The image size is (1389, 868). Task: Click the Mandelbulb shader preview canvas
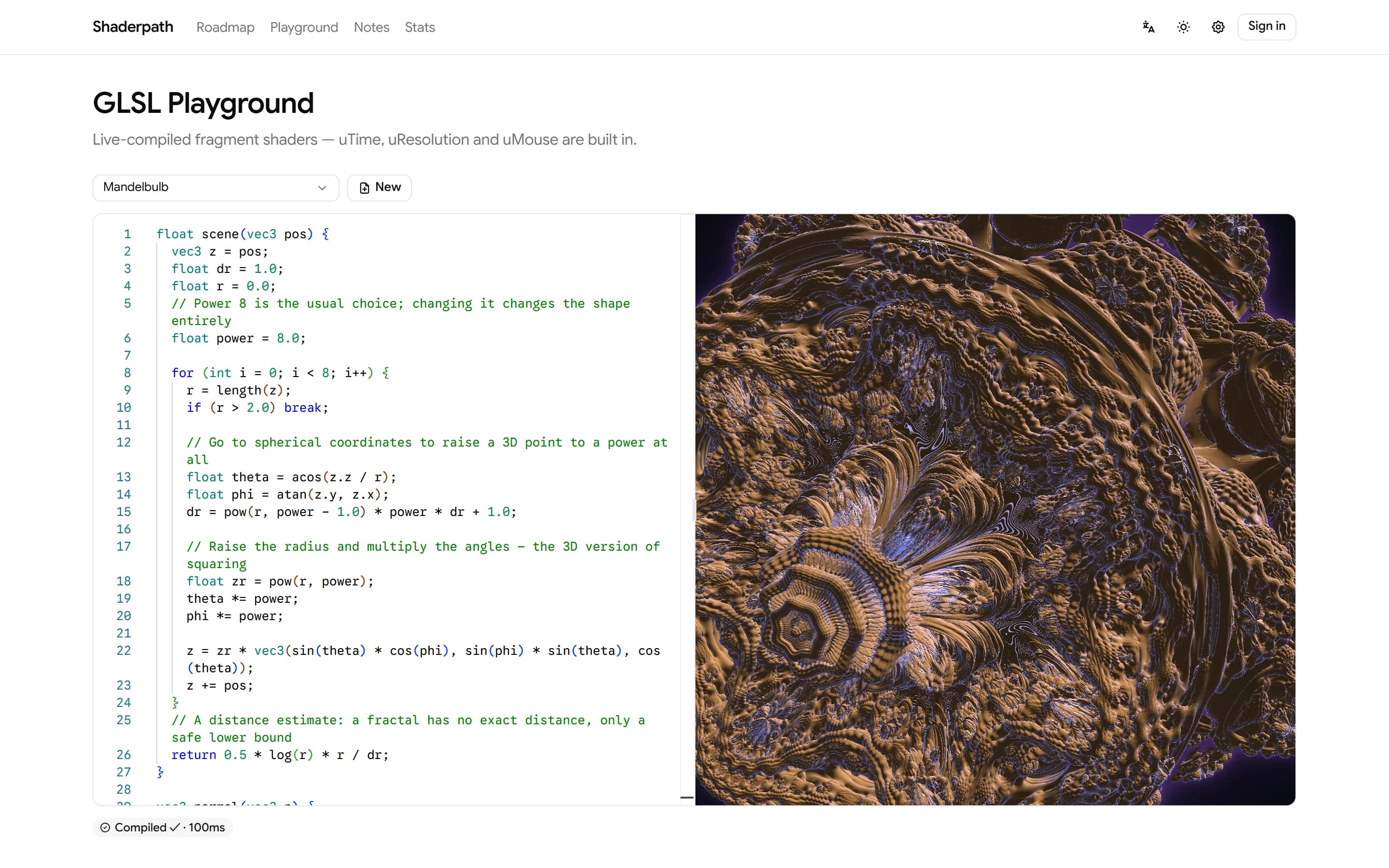pyautogui.click(x=995, y=510)
